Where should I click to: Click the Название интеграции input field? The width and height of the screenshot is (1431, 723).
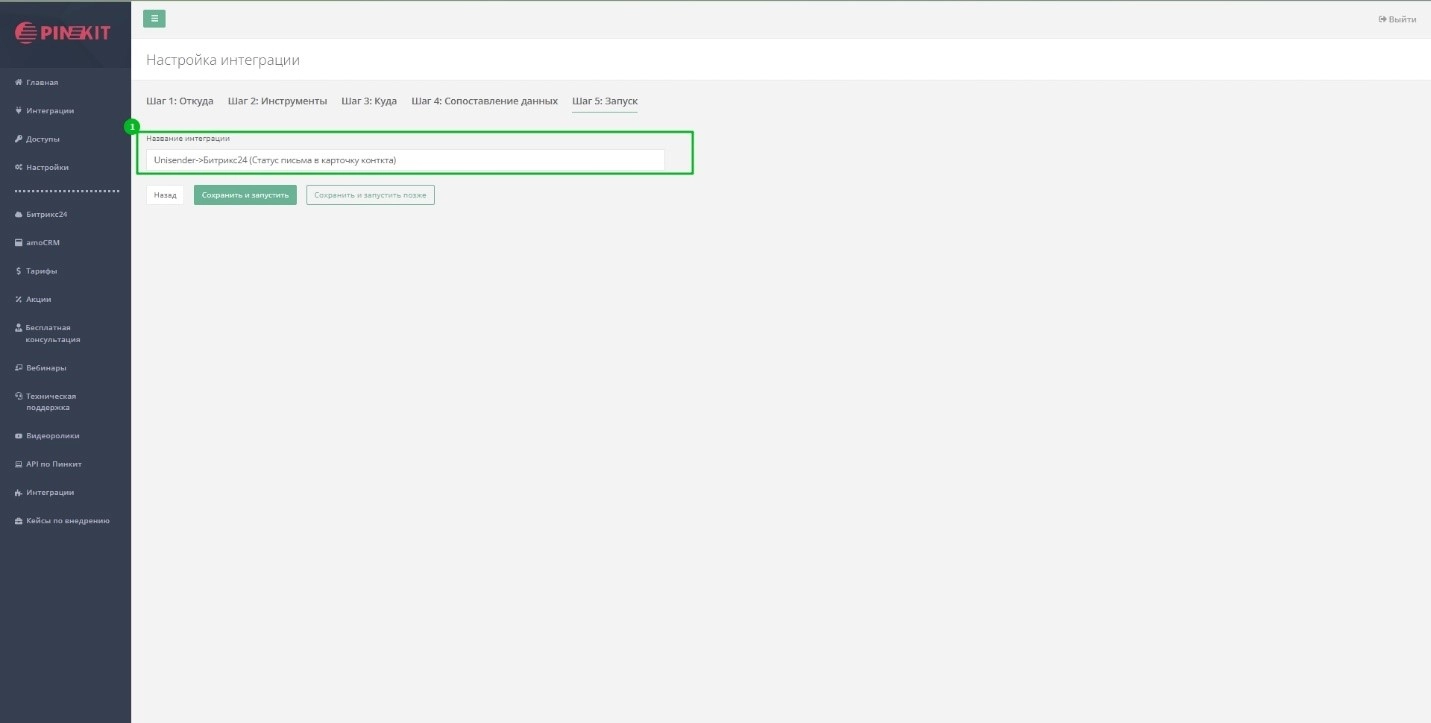coord(405,160)
